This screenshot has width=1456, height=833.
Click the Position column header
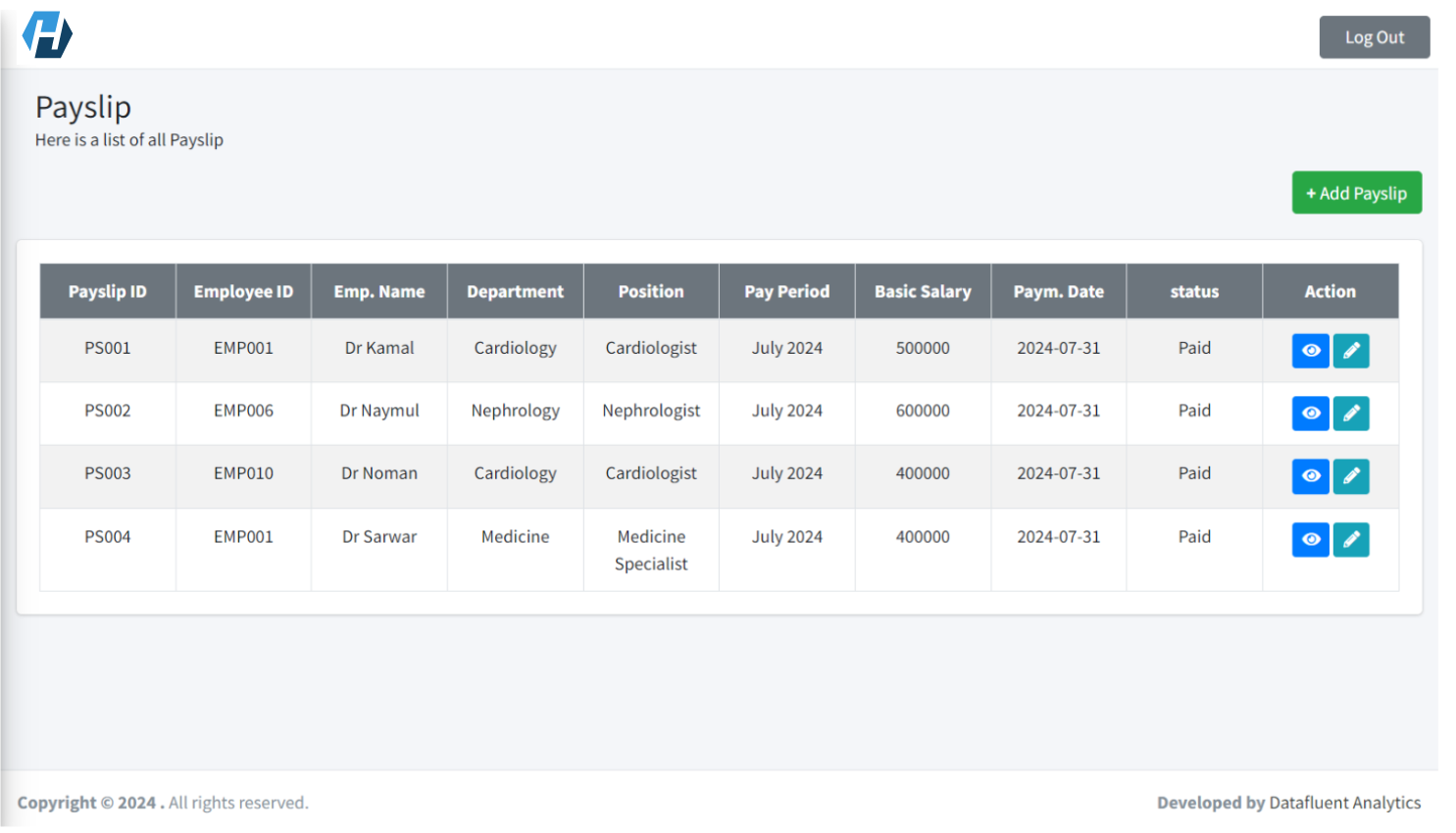tap(651, 291)
